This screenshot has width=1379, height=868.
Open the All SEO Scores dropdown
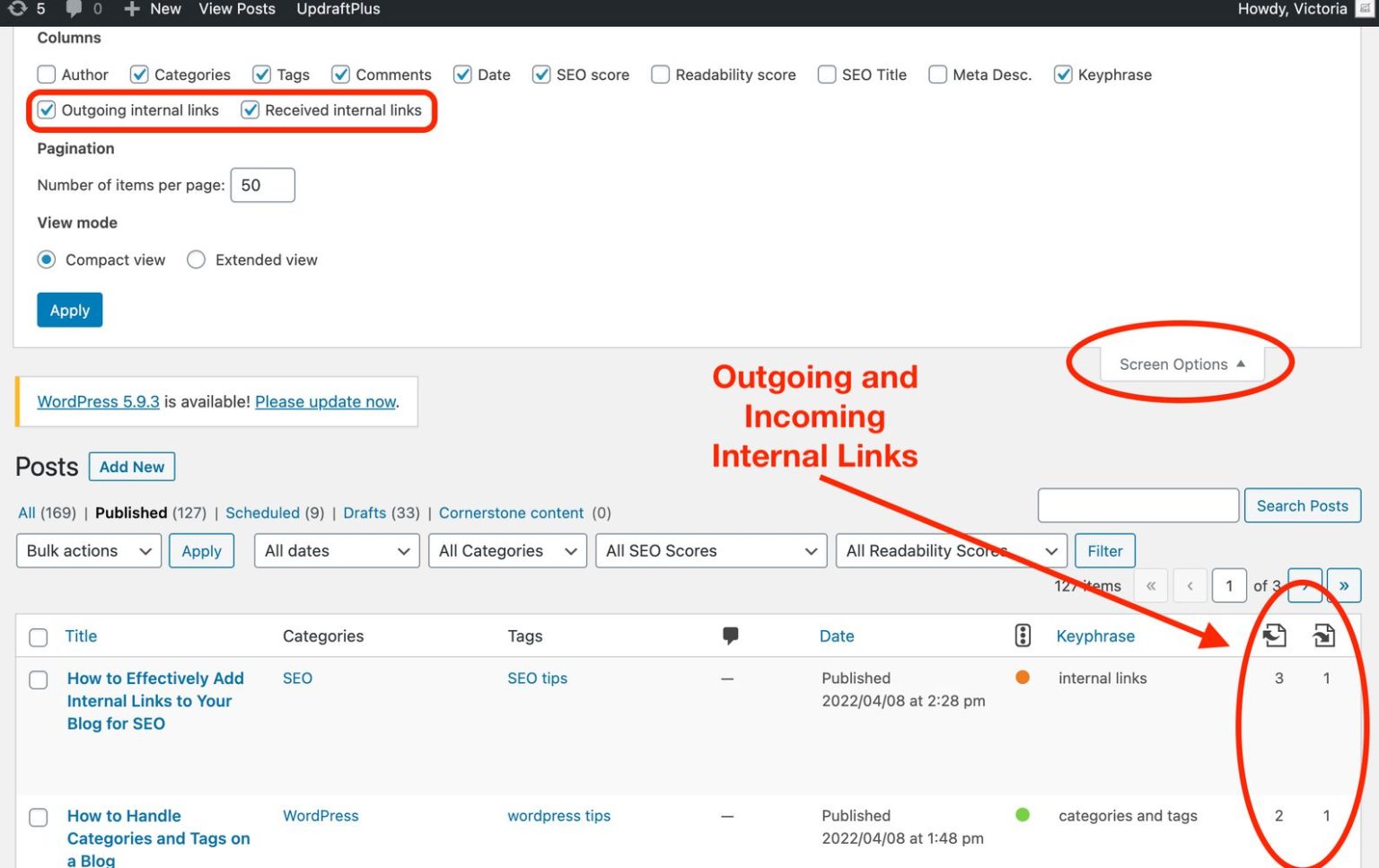click(711, 550)
